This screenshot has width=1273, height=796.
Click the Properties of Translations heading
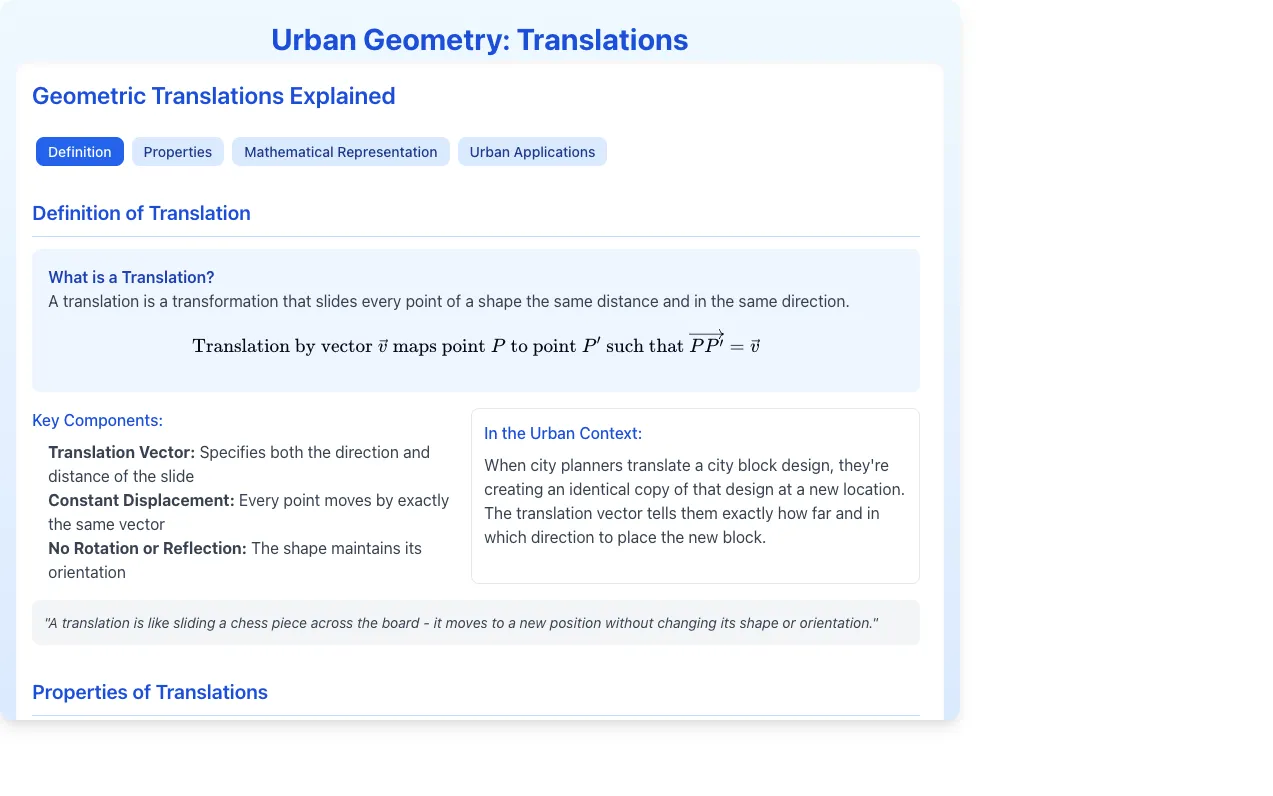(150, 692)
